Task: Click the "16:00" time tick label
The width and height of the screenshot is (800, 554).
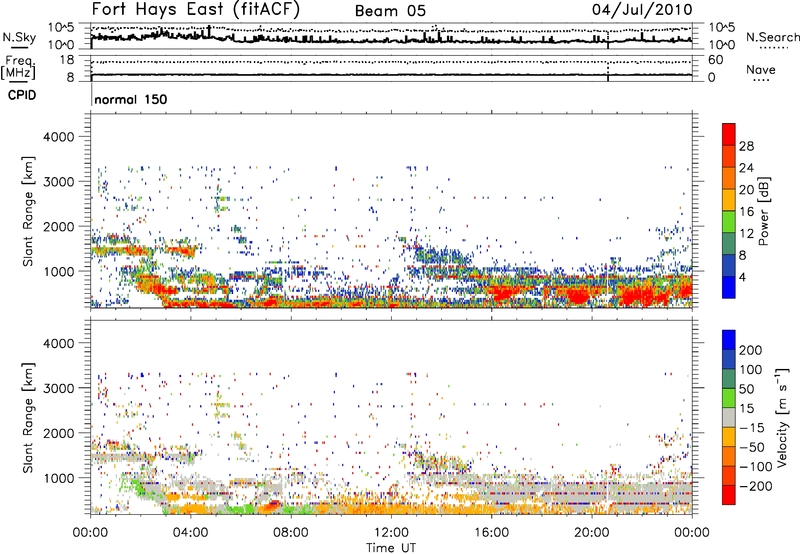Action: point(491,533)
